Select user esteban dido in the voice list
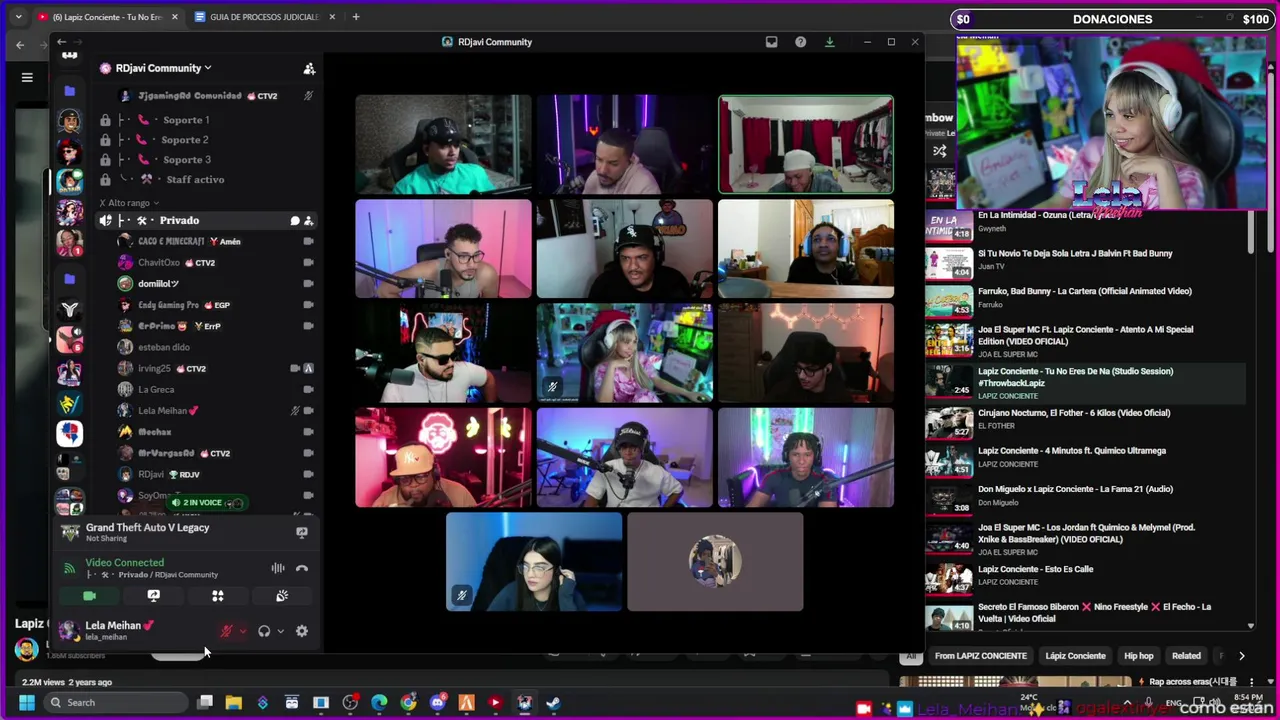Screen dimensions: 1280x720 [163, 347]
